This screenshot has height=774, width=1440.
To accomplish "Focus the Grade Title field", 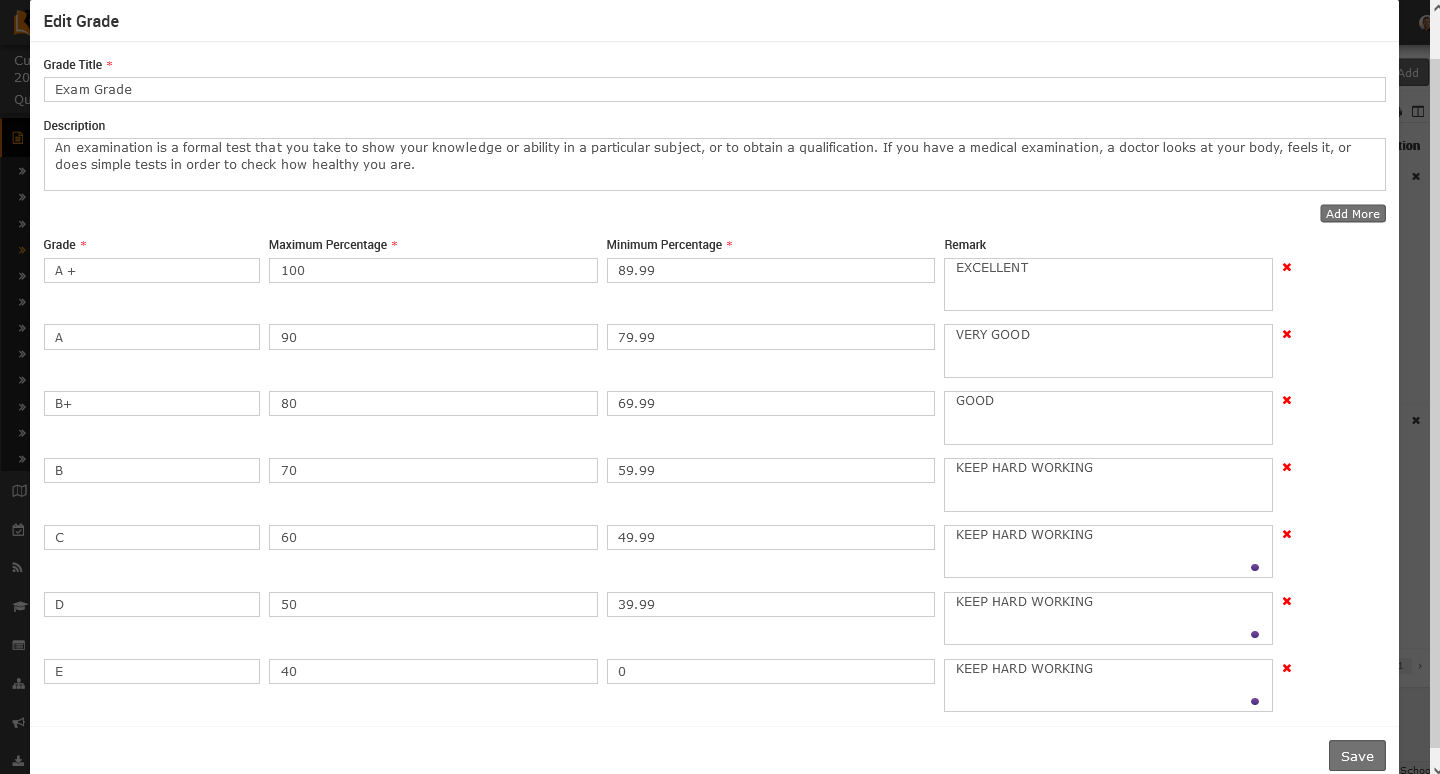I will pos(714,90).
